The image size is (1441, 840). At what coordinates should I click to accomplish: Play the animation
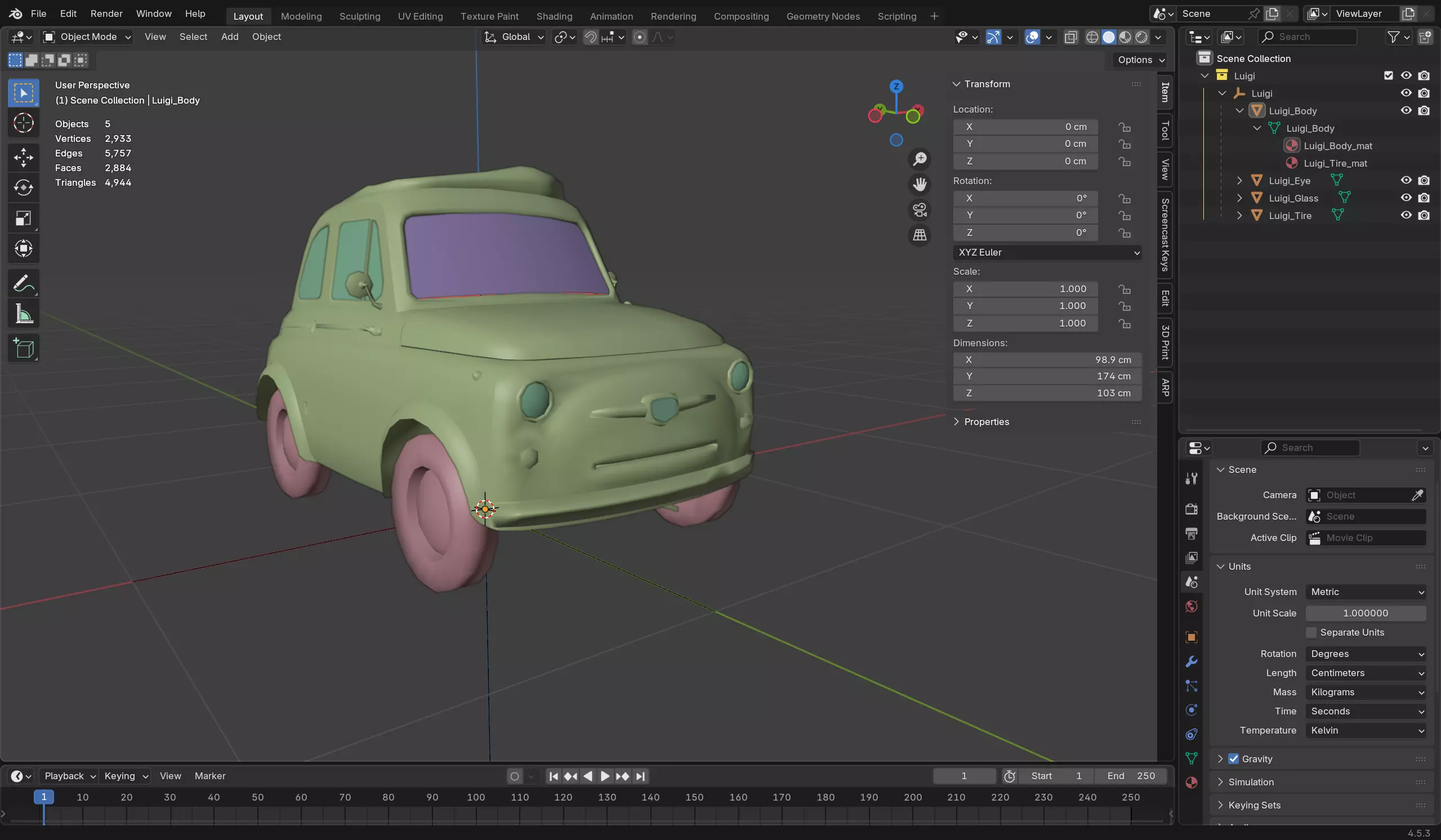point(604,776)
